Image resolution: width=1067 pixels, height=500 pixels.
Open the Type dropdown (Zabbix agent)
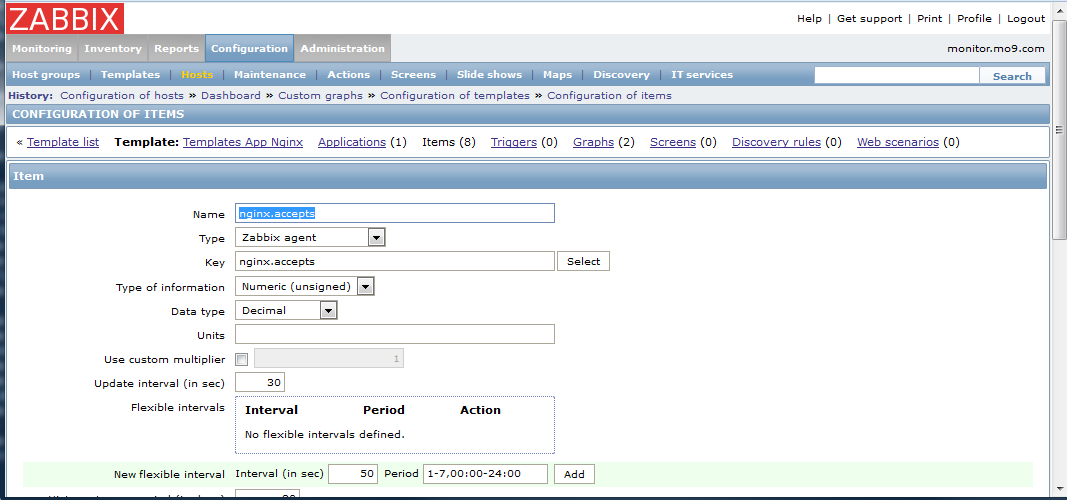pyautogui.click(x=310, y=237)
